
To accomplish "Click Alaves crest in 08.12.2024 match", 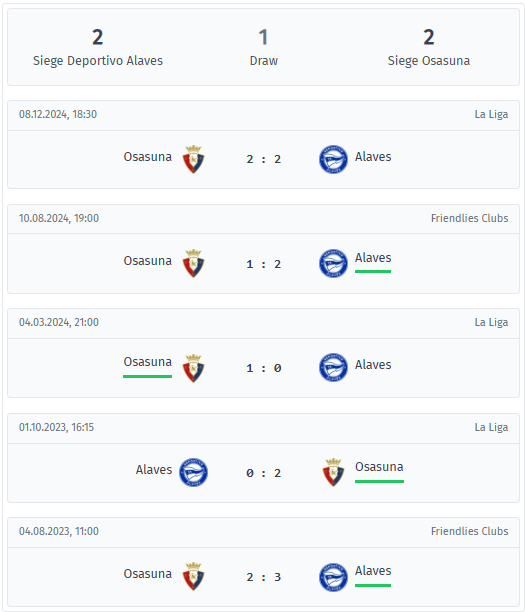I will click(333, 159).
